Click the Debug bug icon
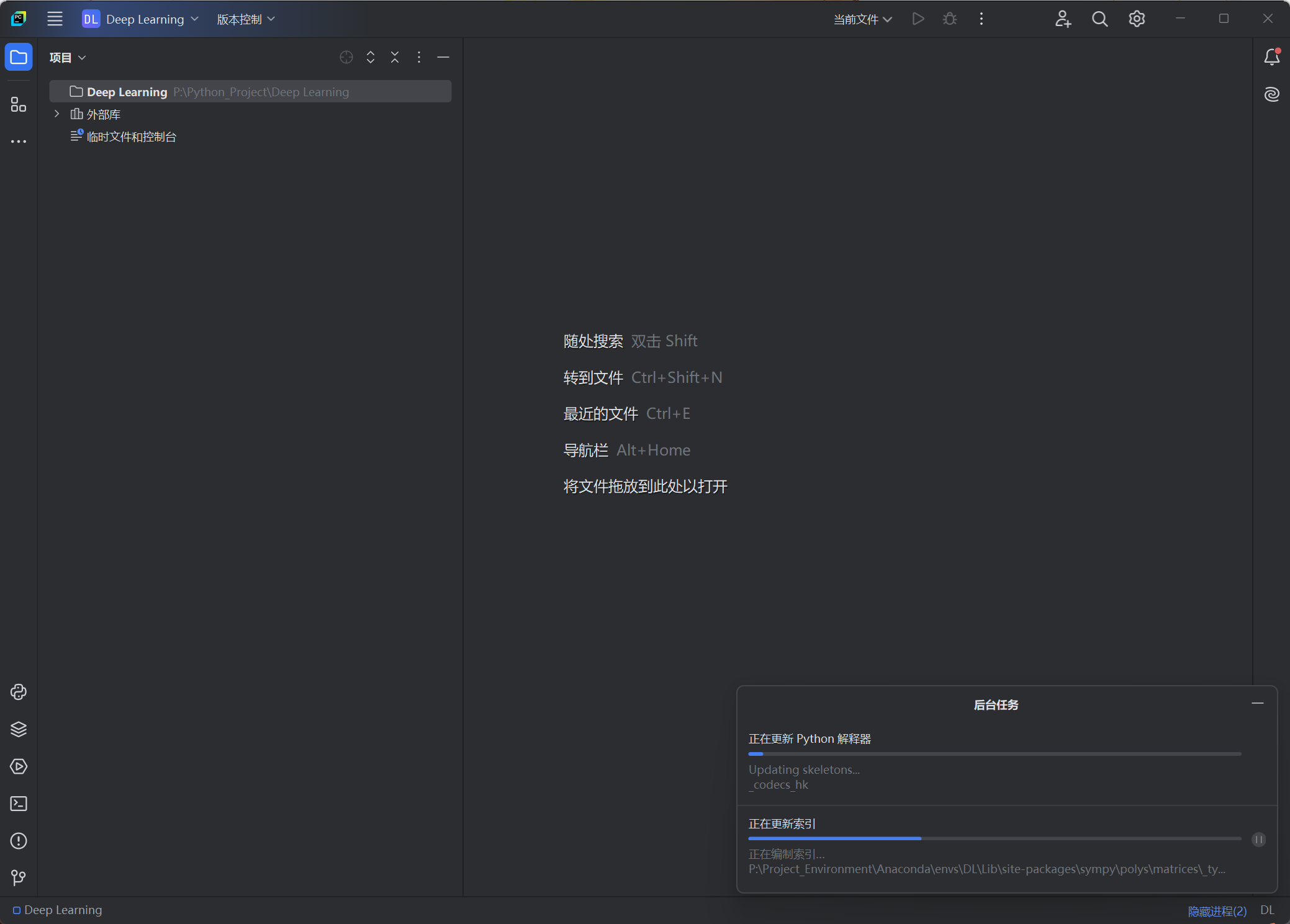 click(x=949, y=19)
